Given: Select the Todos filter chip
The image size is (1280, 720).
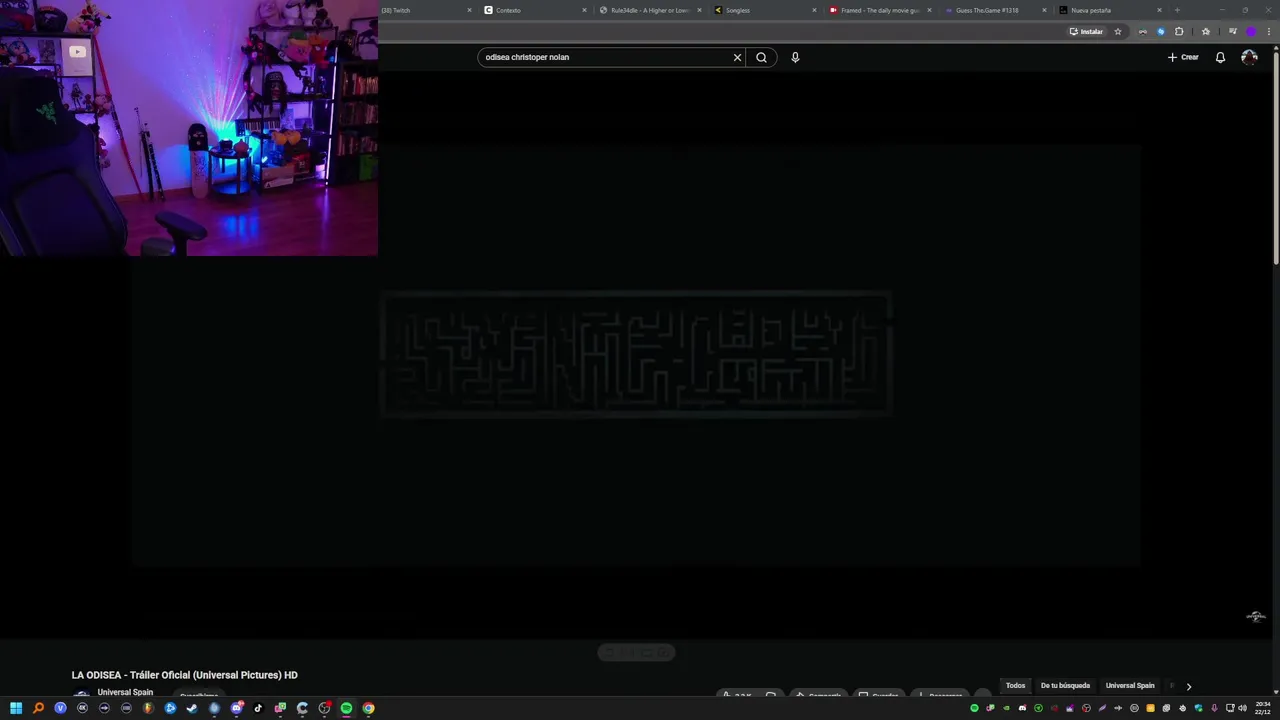Looking at the screenshot, I should tap(1015, 686).
